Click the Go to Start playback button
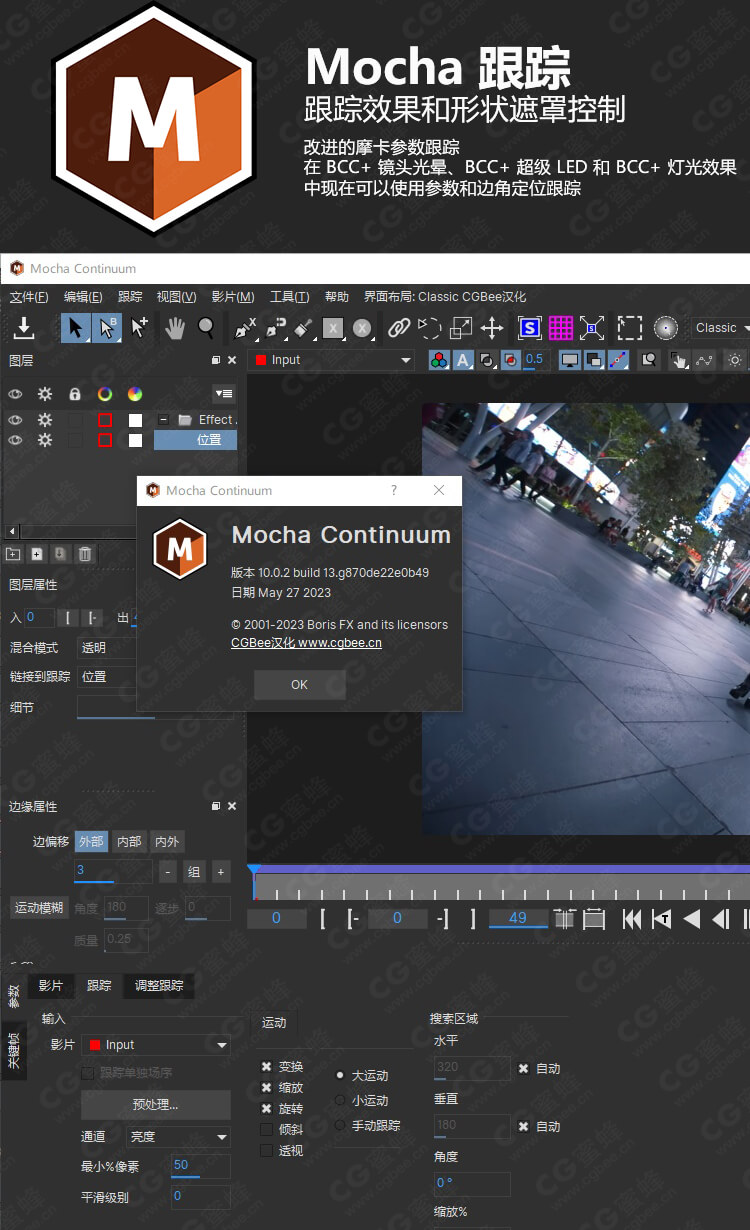Image resolution: width=750 pixels, height=1230 pixels. [x=632, y=918]
